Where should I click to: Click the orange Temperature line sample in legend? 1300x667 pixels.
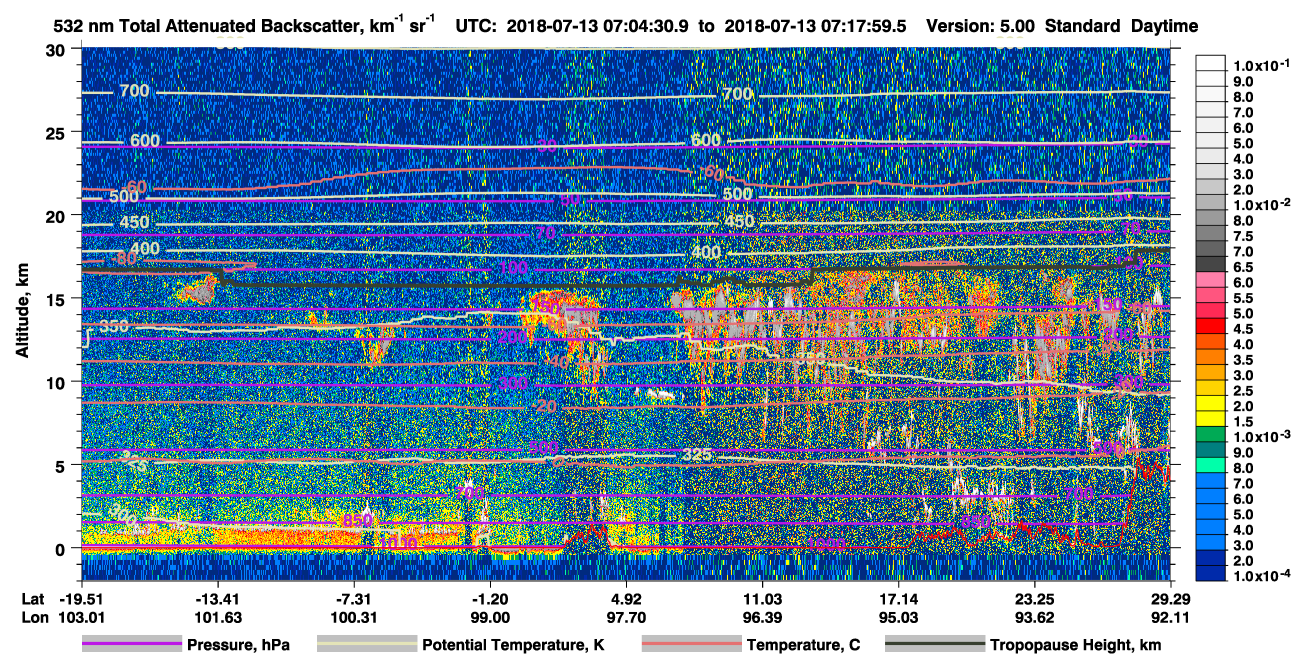[x=690, y=645]
